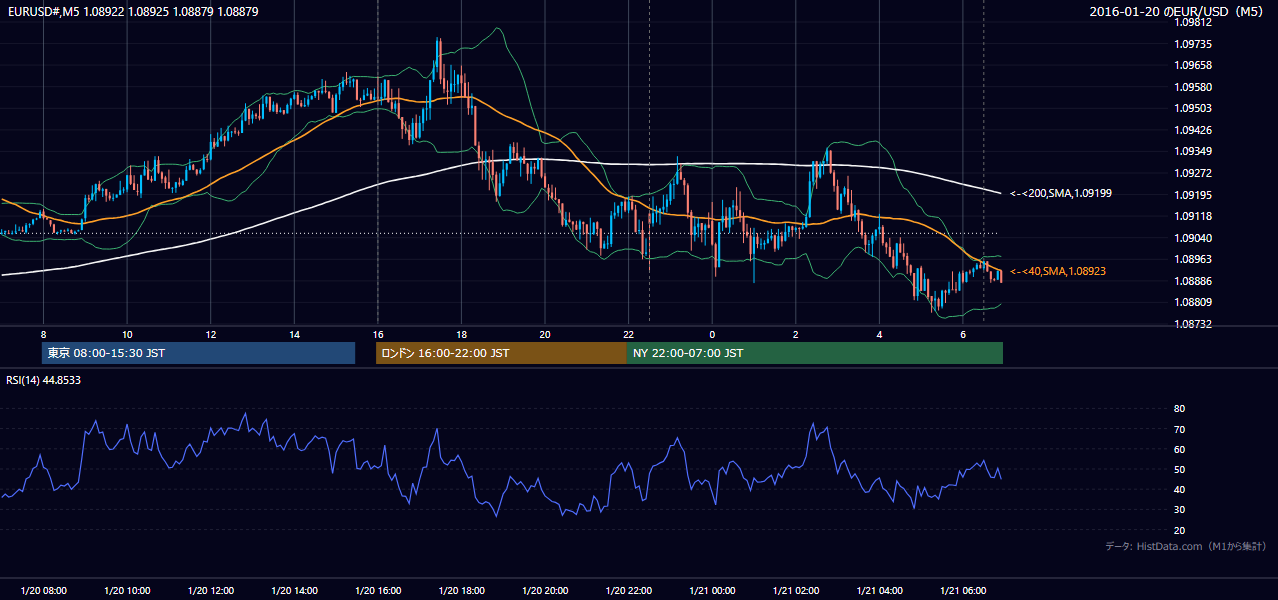Image resolution: width=1278 pixels, height=600 pixels.
Task: Click price axis label 1.09272
Action: click(1193, 173)
